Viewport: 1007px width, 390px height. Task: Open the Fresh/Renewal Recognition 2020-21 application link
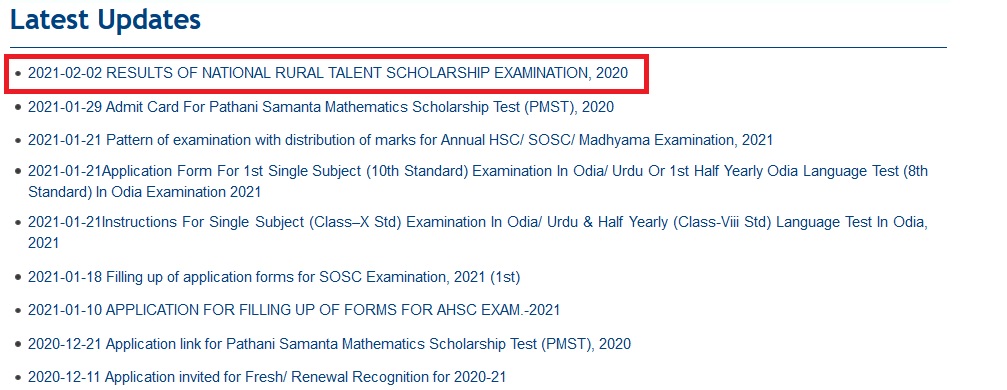click(267, 377)
